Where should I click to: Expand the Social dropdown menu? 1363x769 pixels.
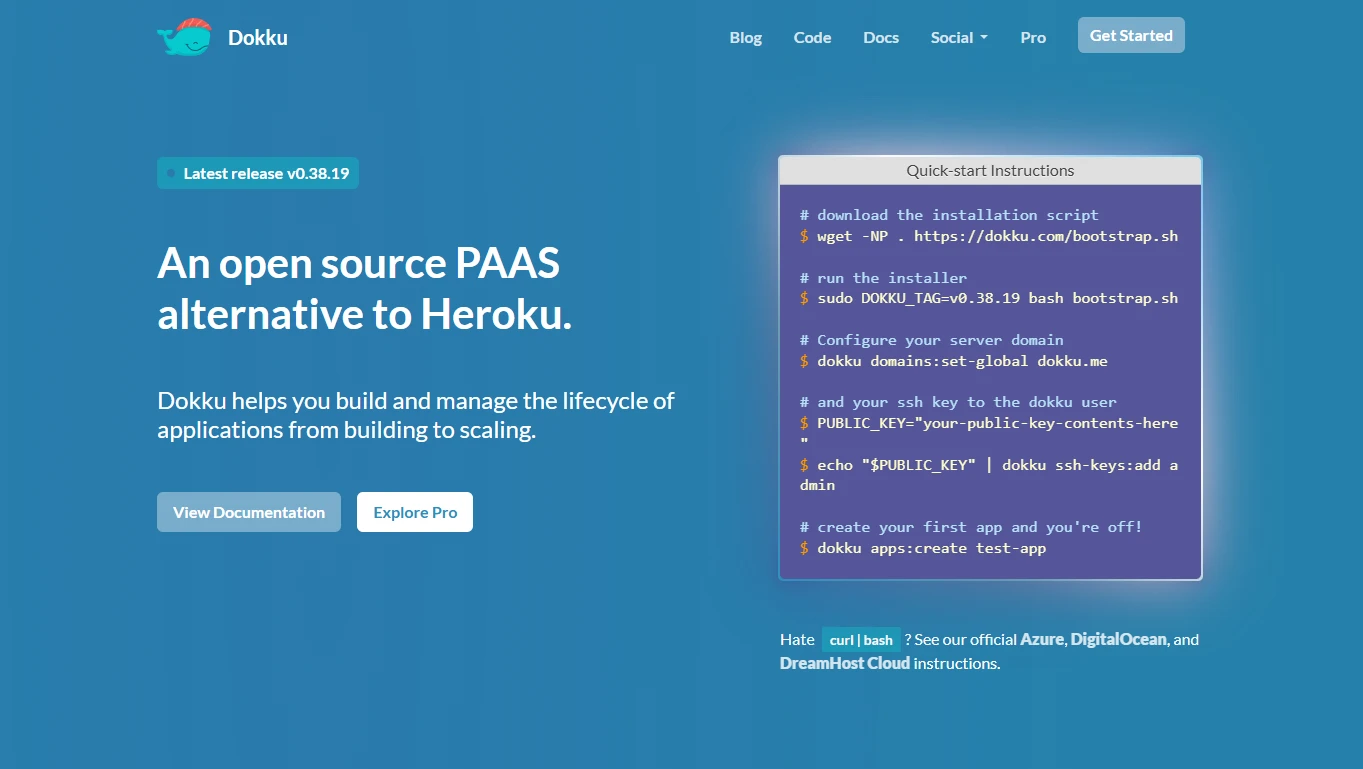959,38
